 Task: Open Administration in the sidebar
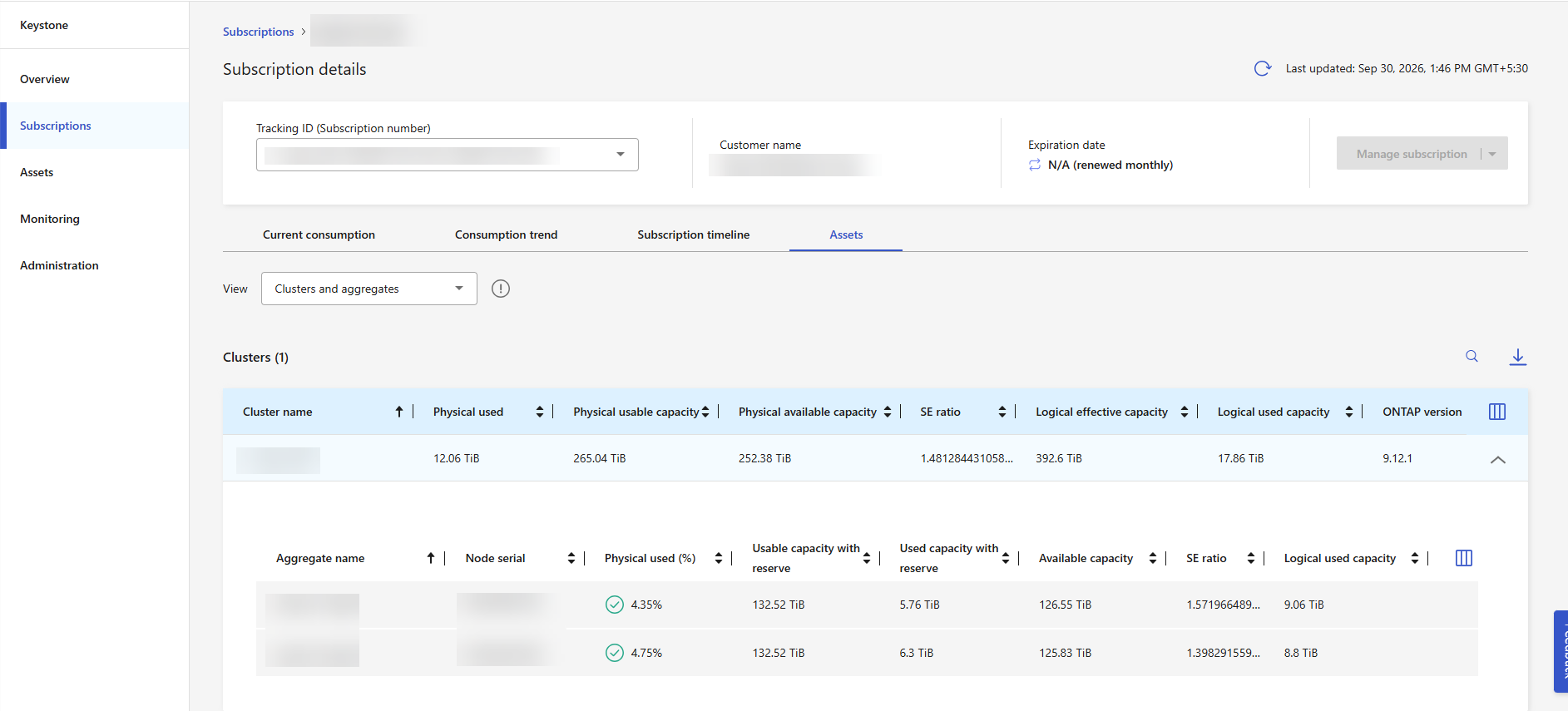tap(59, 265)
